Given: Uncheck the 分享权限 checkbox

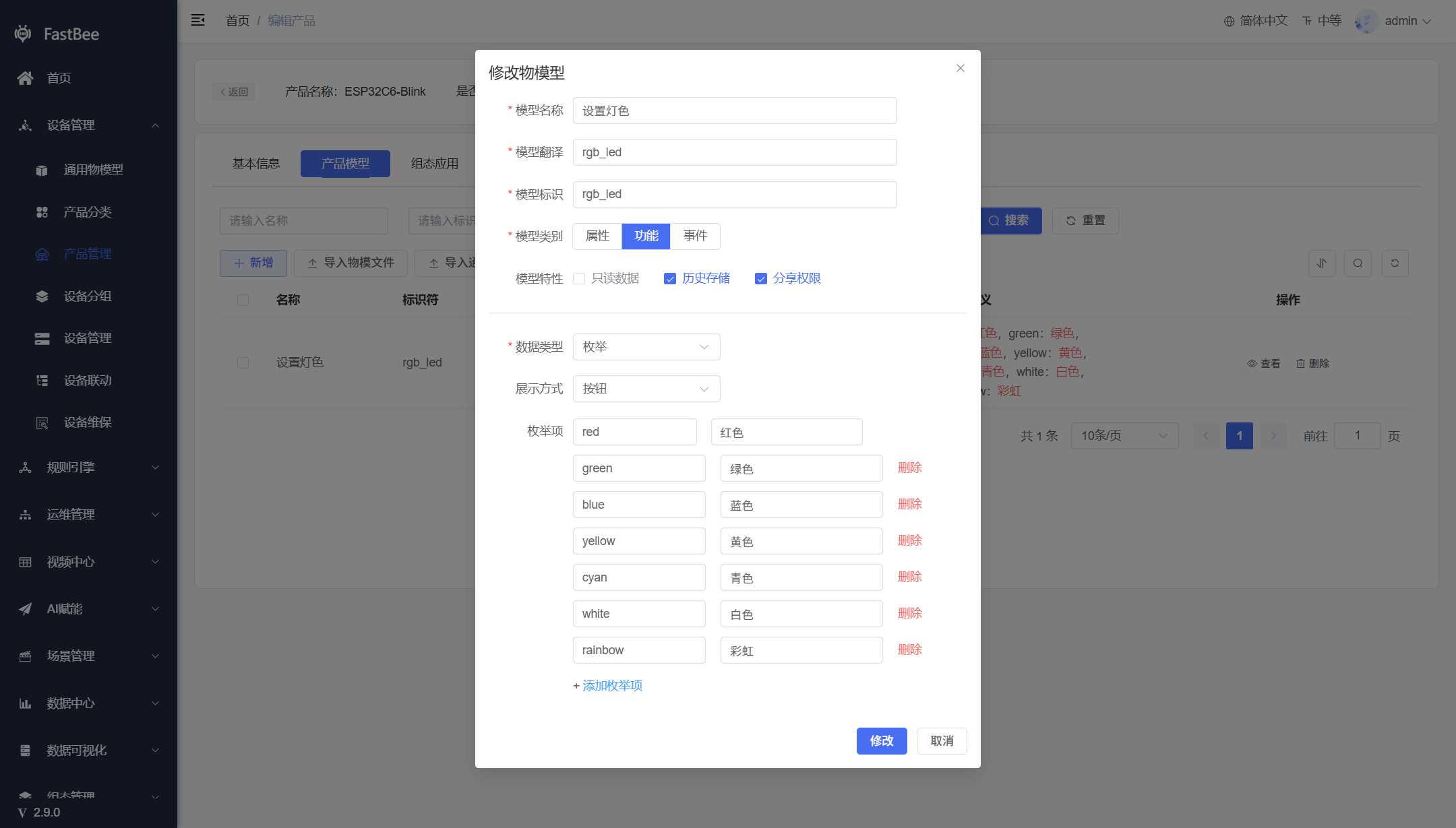Looking at the screenshot, I should [x=760, y=278].
